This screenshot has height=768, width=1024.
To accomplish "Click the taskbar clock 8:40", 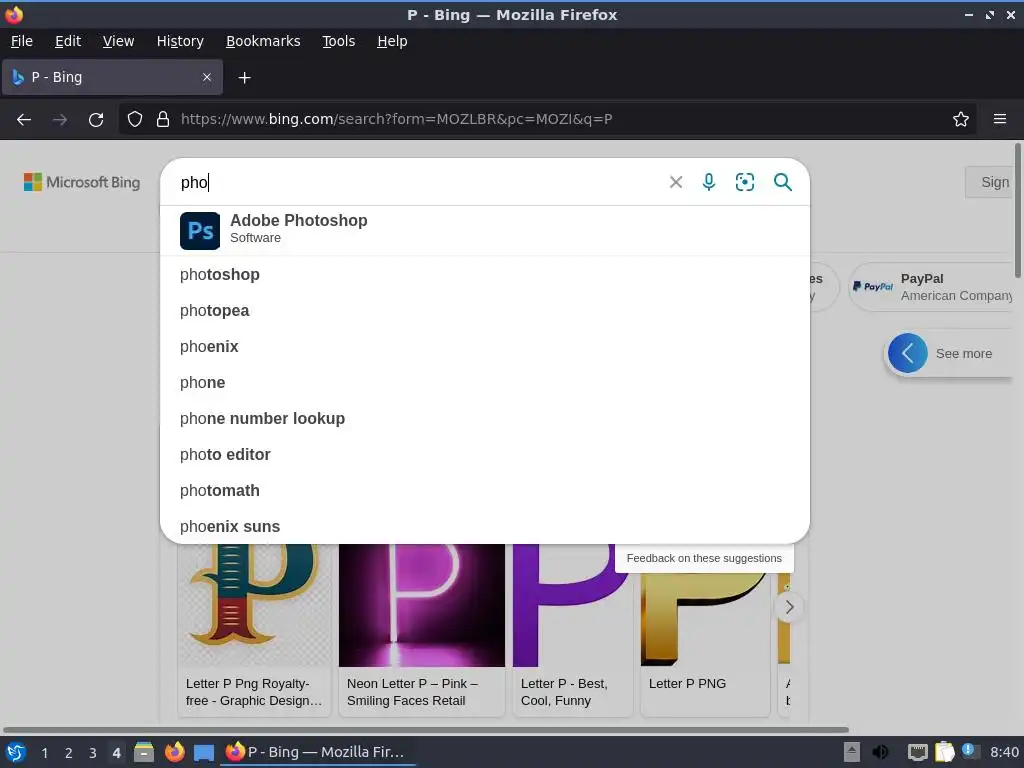I will click(x=1004, y=752).
